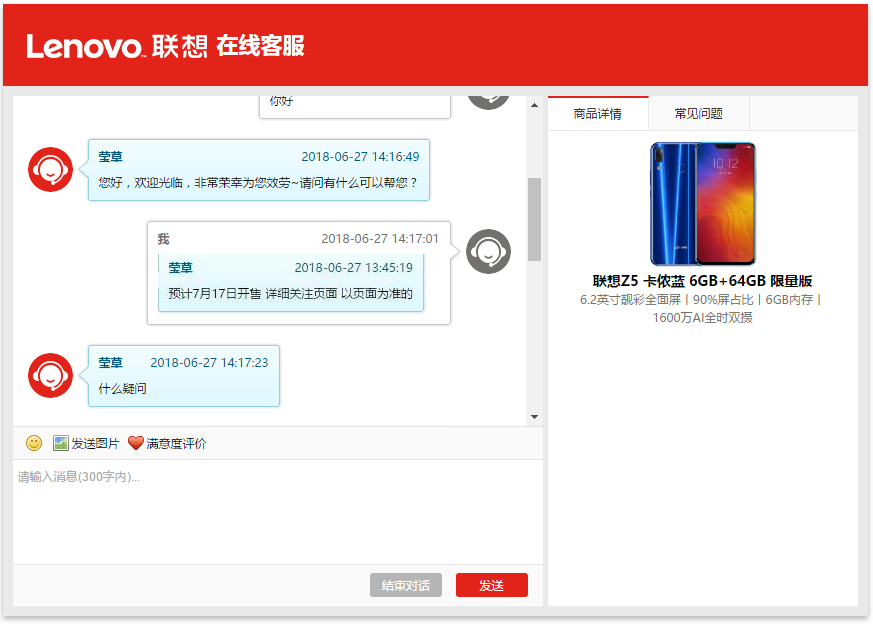Open the Lenovo Z5 phone product image
Screen dimensions: 873x624
point(703,204)
